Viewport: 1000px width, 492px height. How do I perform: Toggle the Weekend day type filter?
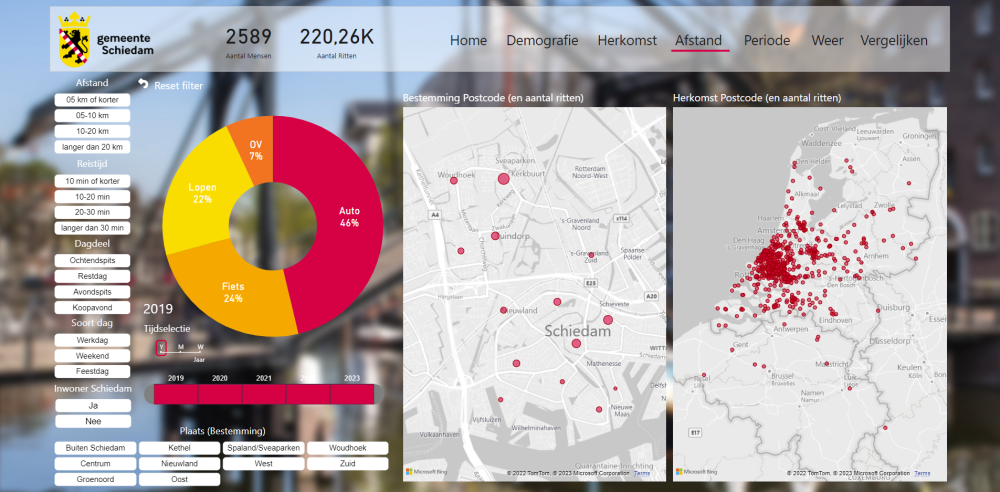[93, 355]
